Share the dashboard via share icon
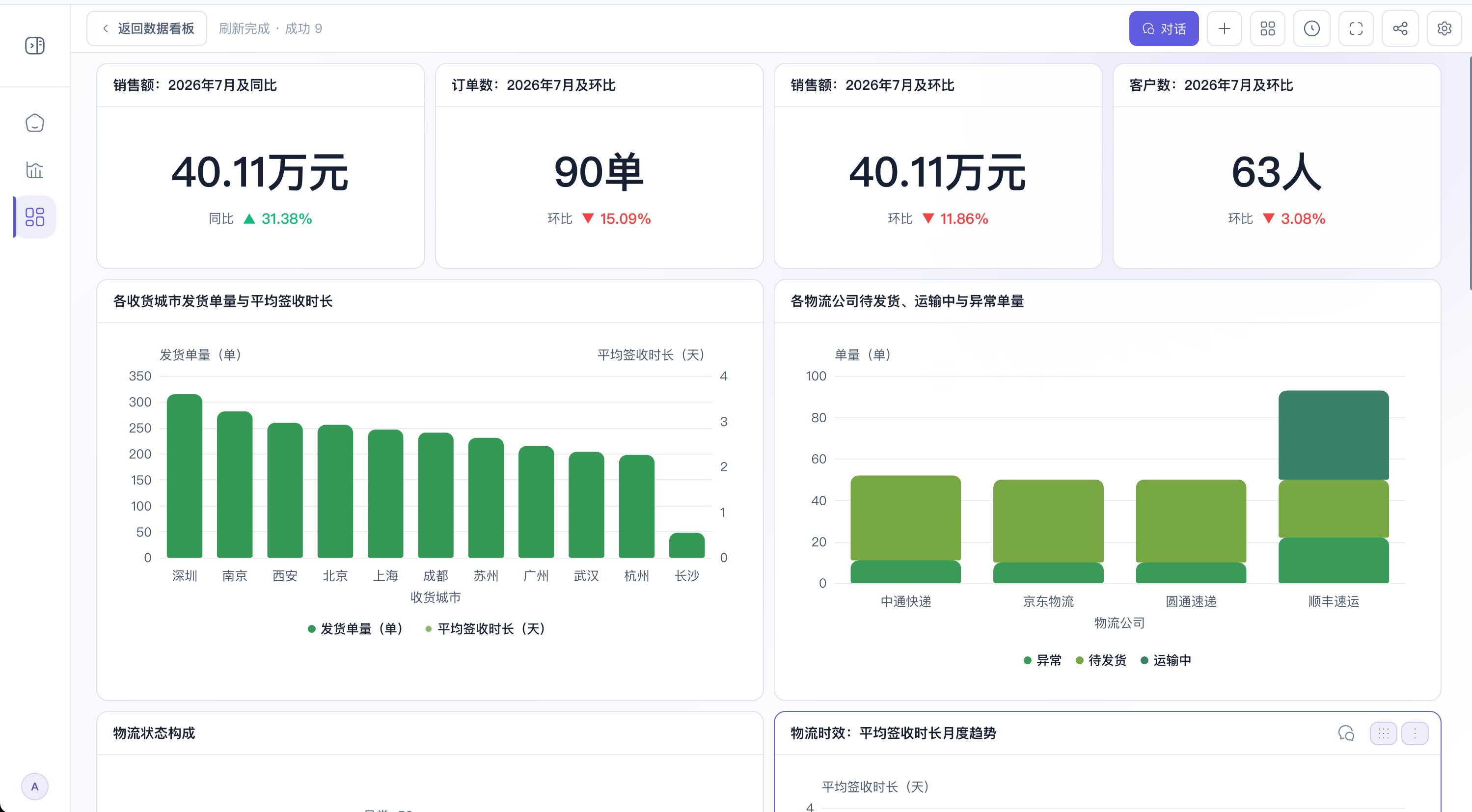 (1400, 28)
